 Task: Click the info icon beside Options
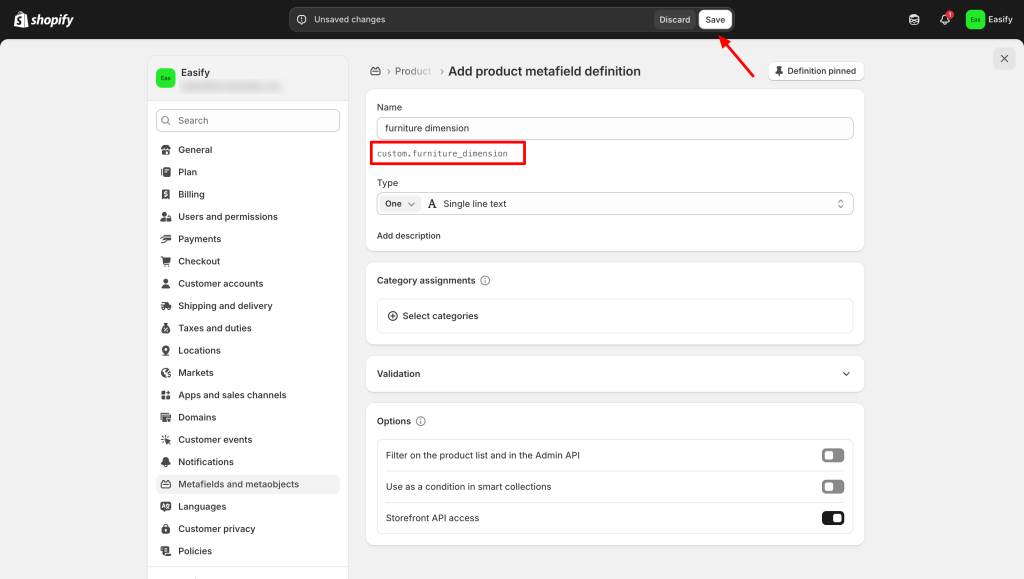click(x=421, y=421)
